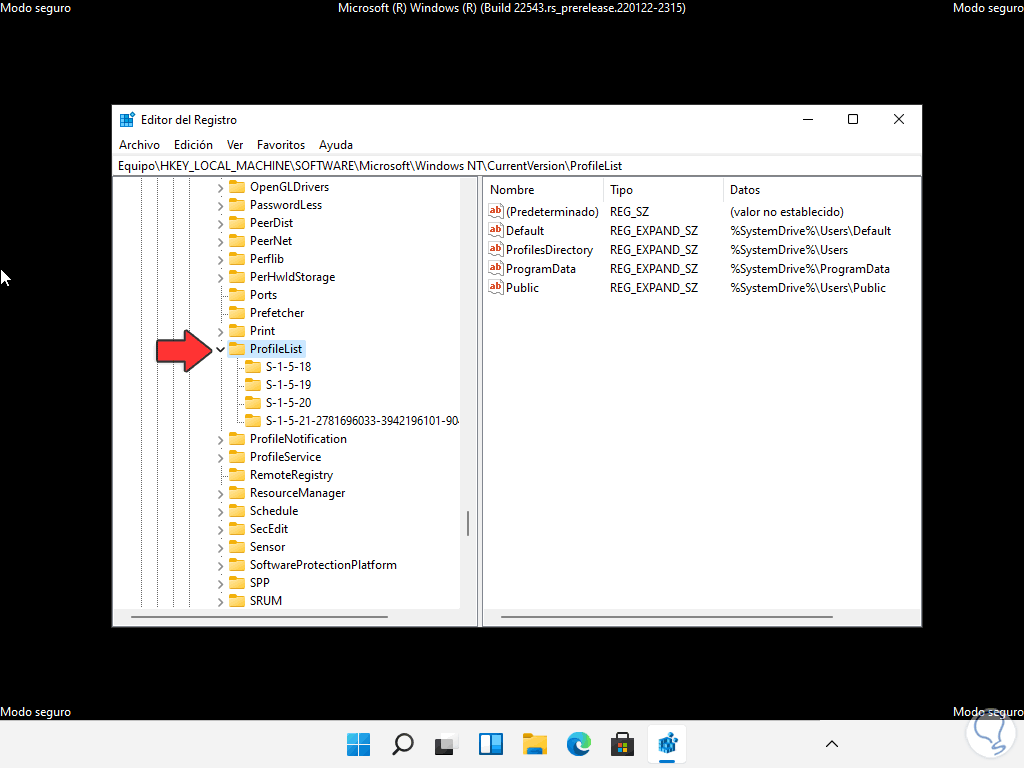Expand the PasswordLess key

pyautogui.click(x=221, y=206)
